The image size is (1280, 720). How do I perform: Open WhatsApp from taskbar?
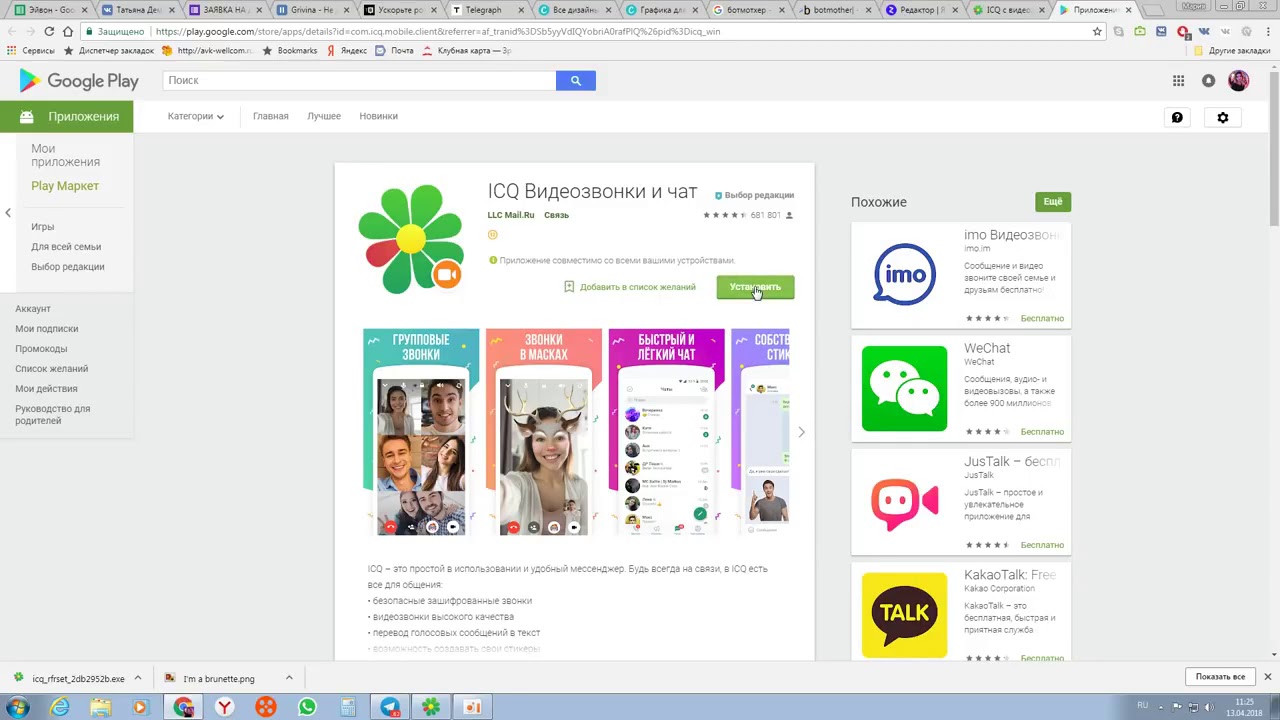coord(307,707)
